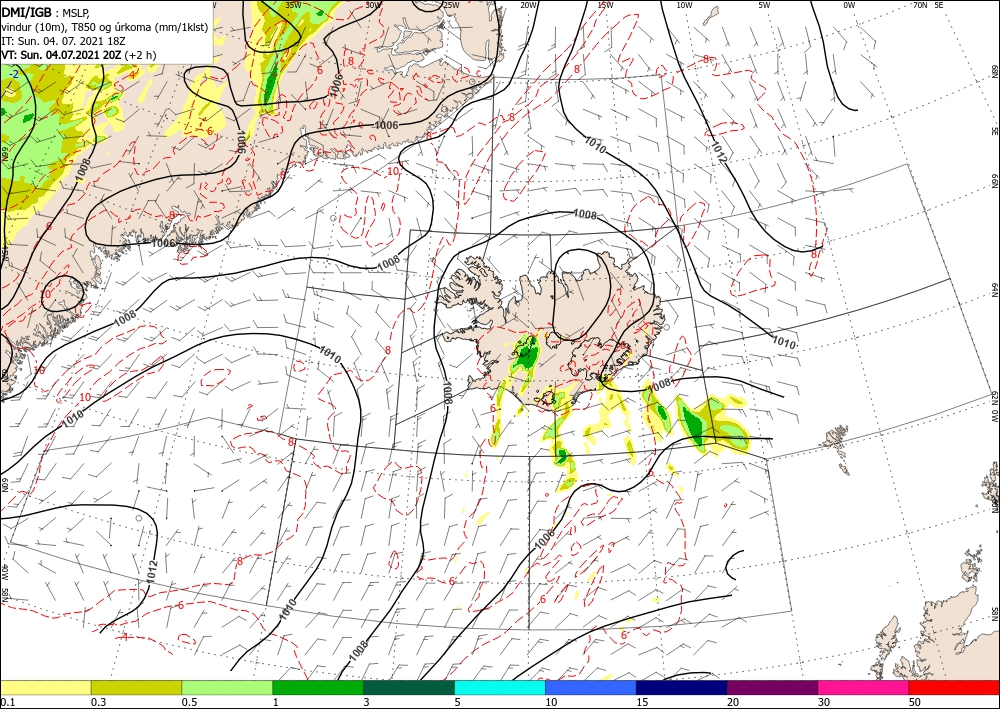Click the '0.5' legend value
Screen dimensions: 1000x709
point(189,702)
